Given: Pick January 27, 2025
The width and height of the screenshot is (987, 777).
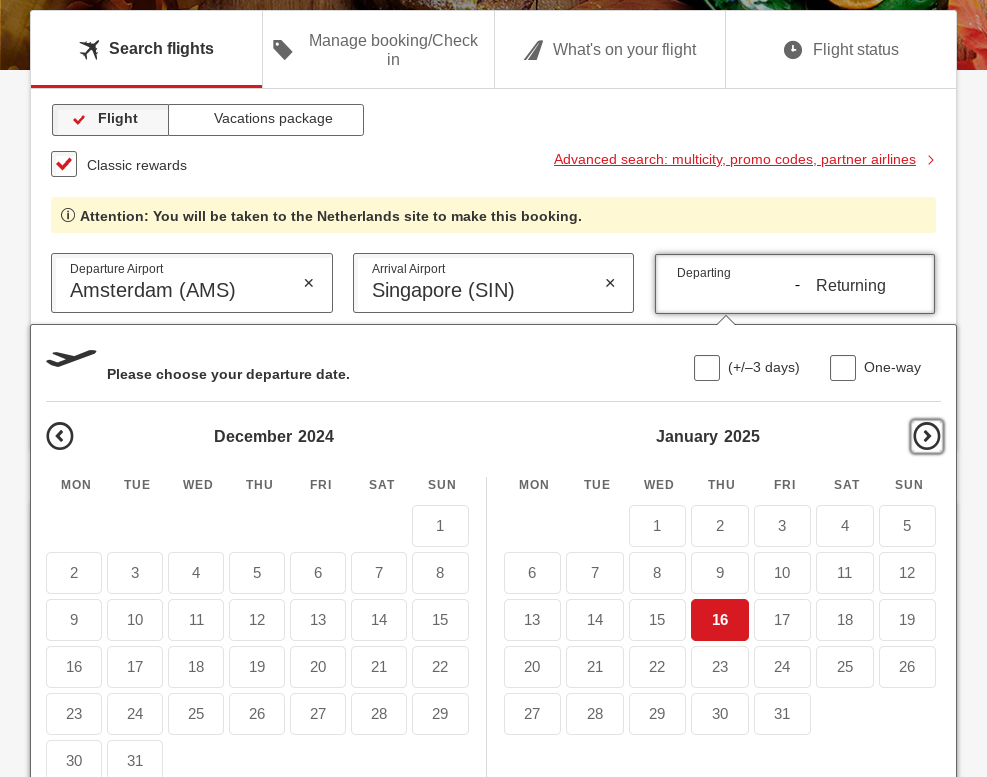Looking at the screenshot, I should click(533, 714).
